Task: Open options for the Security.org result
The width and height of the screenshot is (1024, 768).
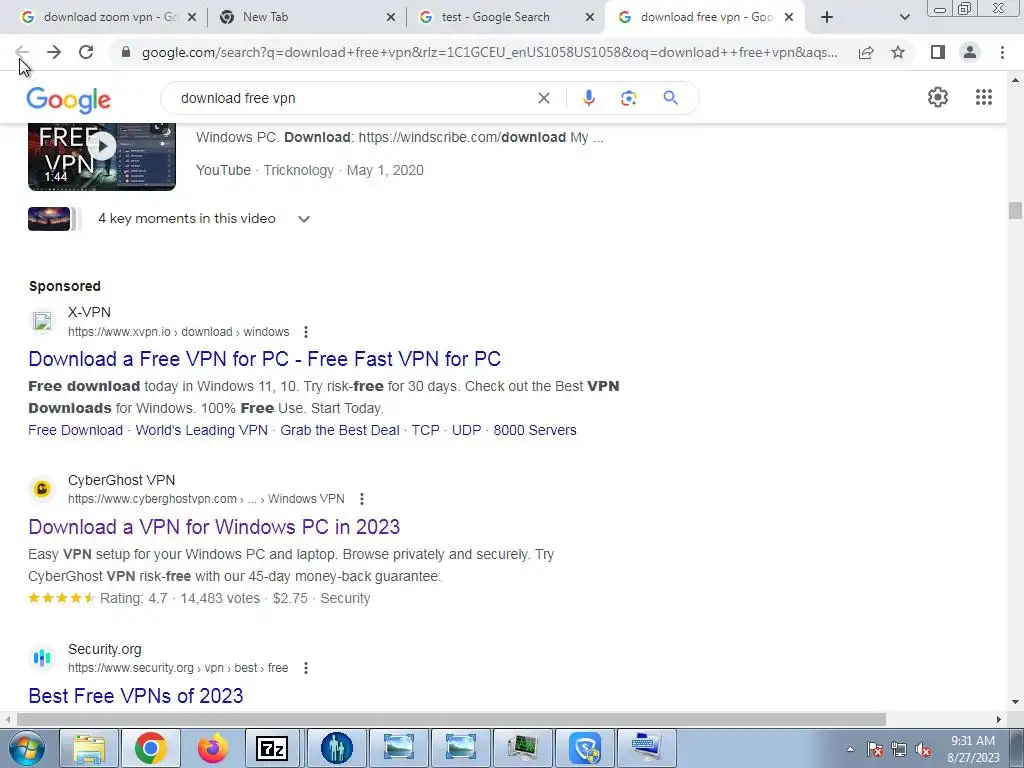Action: point(306,668)
